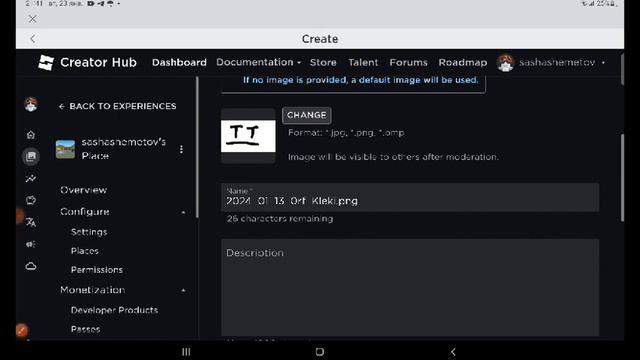
Task: Open the Home icon in sidebar
Action: point(31,135)
